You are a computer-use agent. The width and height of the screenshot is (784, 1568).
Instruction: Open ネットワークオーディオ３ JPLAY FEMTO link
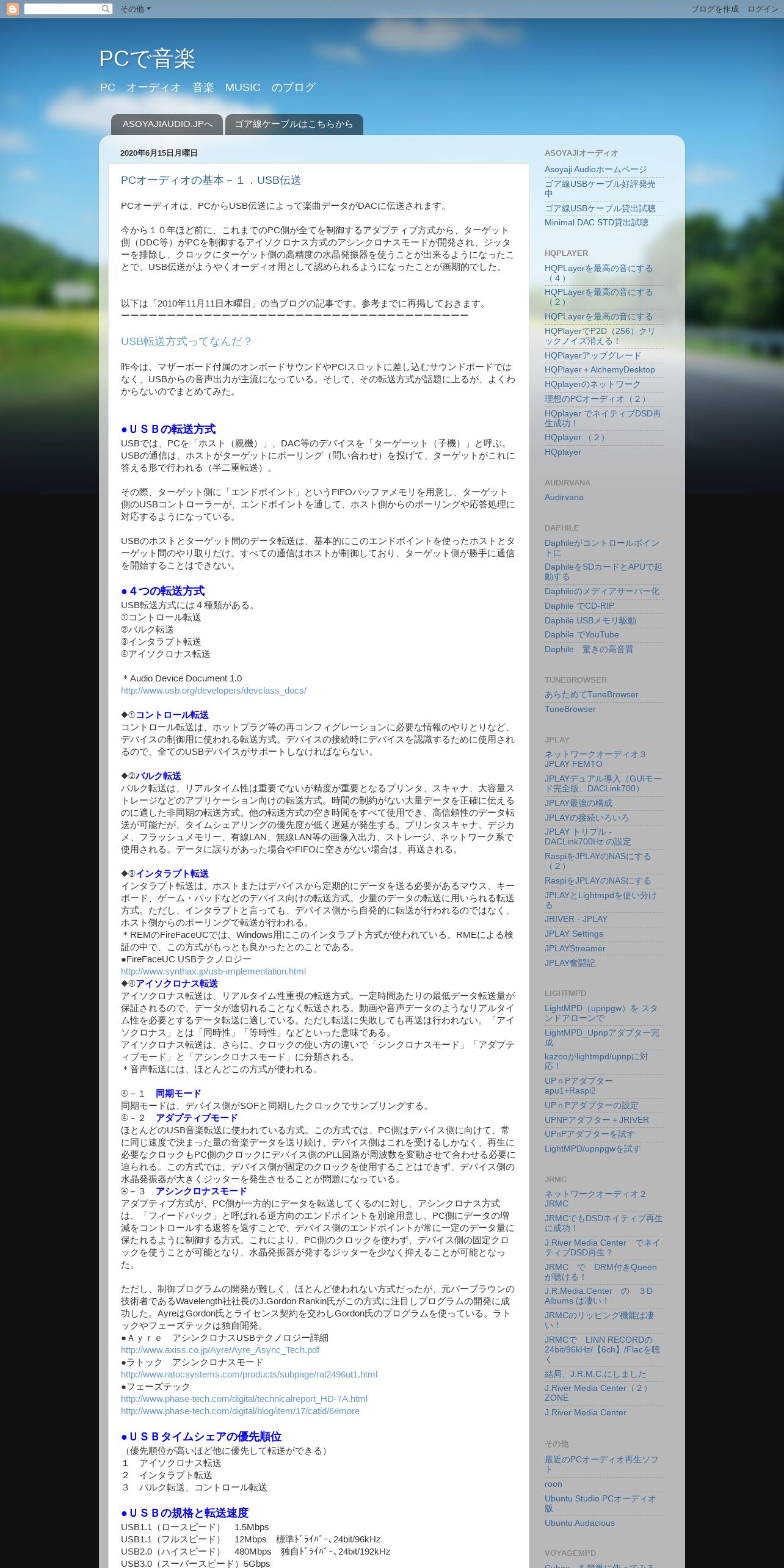[x=595, y=759]
